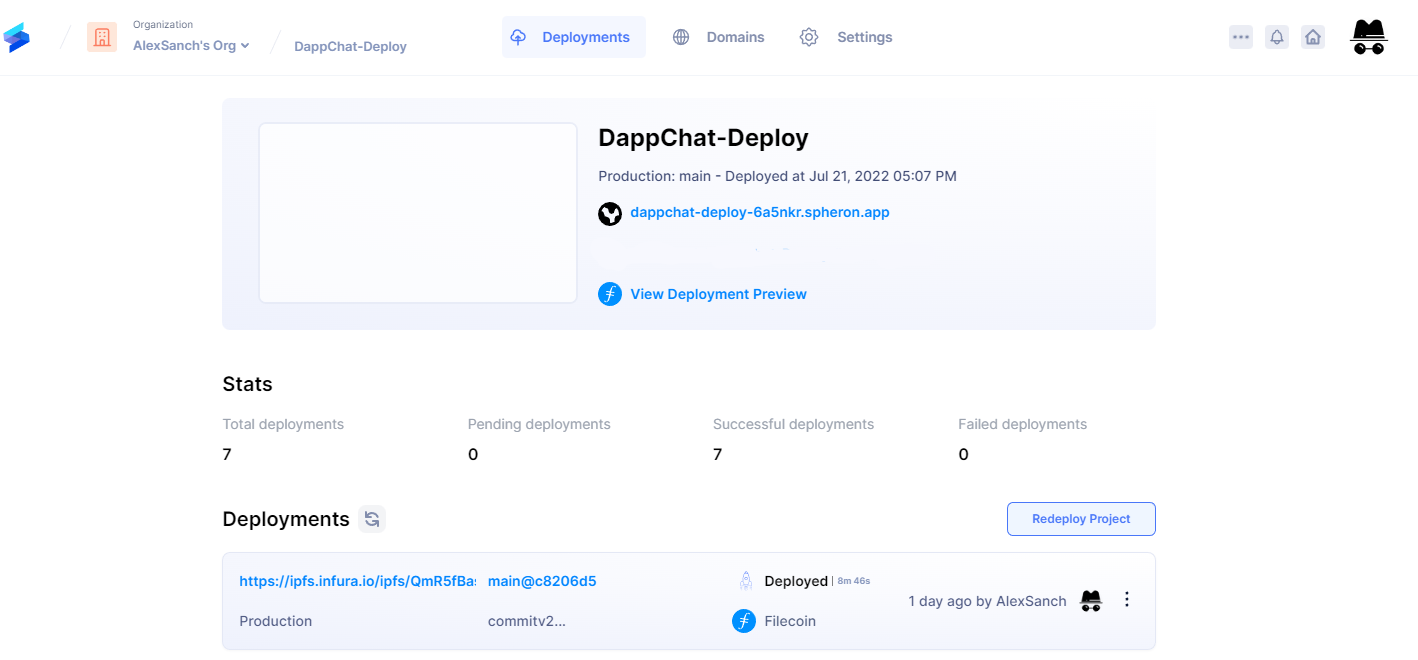
Task: Click the deployment preview thumbnail
Action: coord(418,213)
